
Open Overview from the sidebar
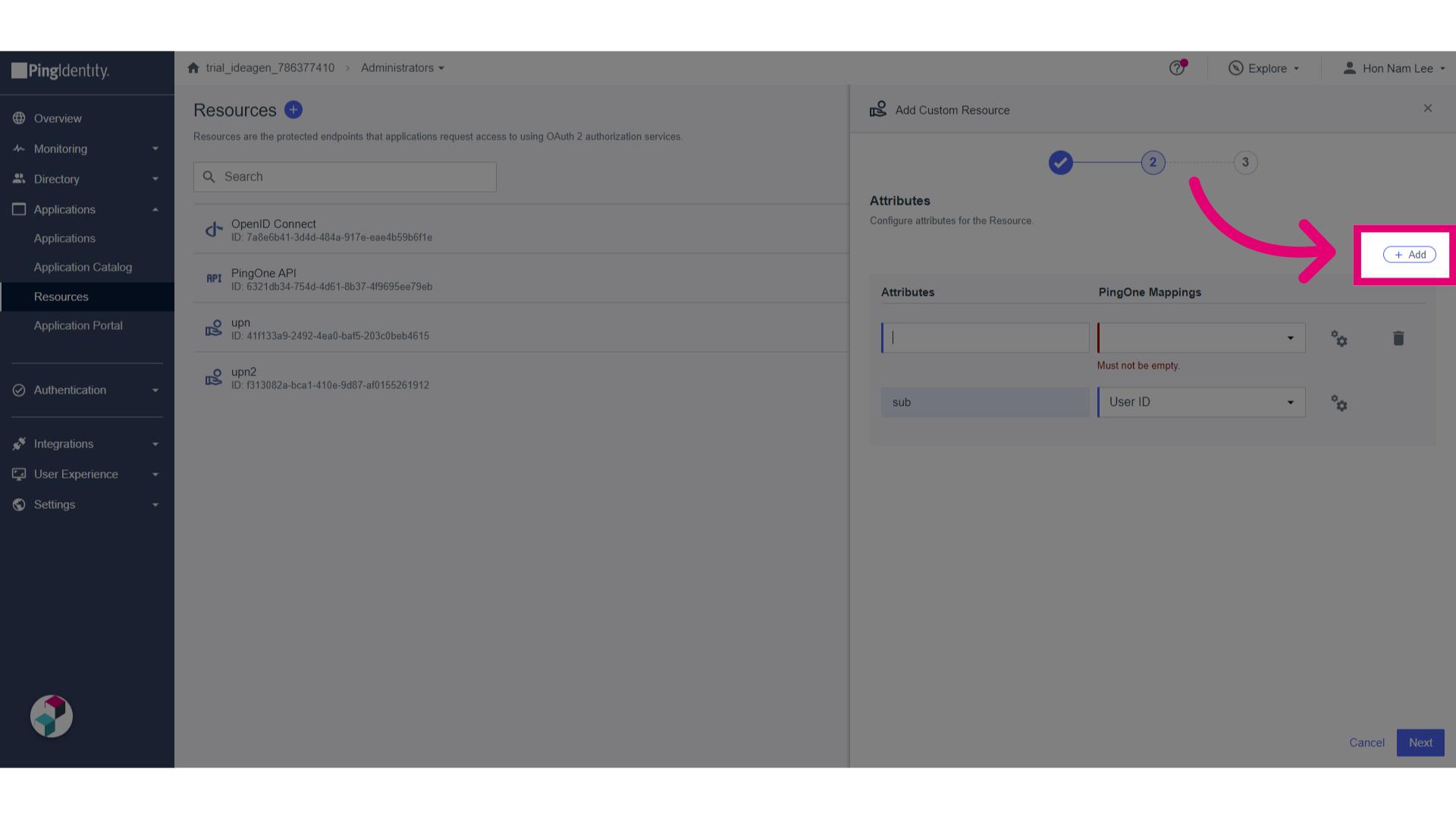pos(58,118)
